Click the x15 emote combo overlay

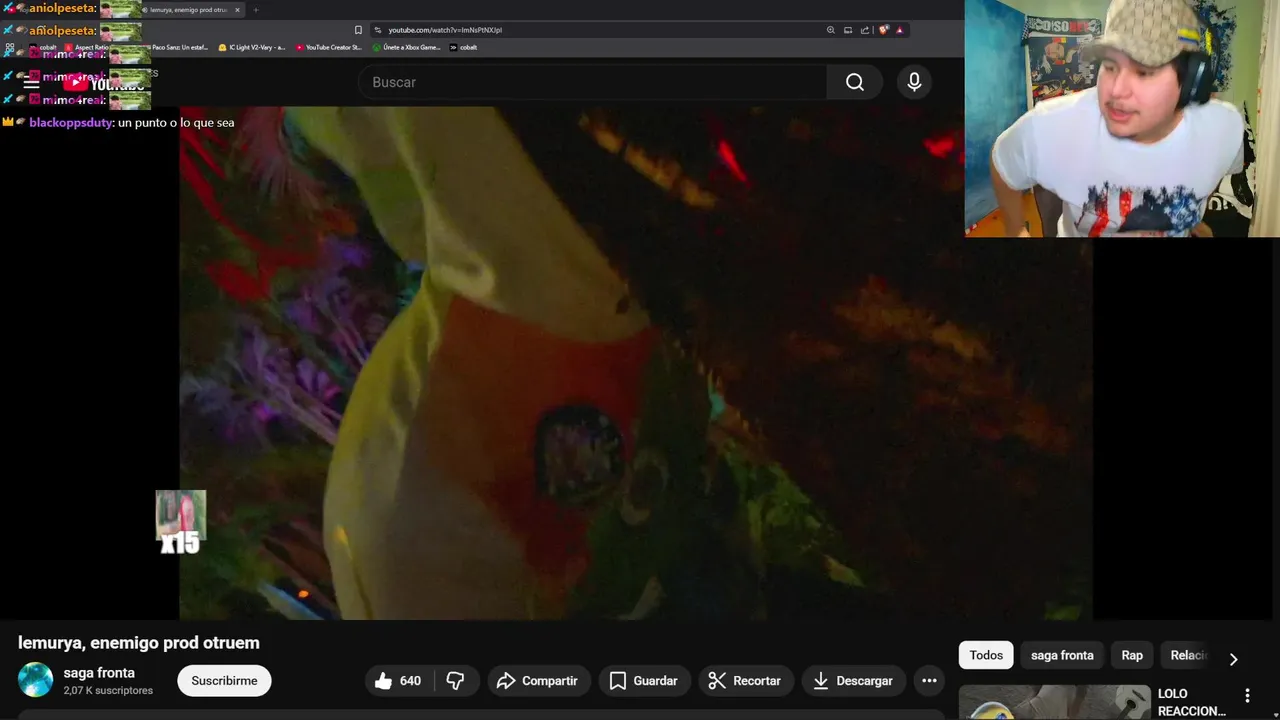click(181, 522)
